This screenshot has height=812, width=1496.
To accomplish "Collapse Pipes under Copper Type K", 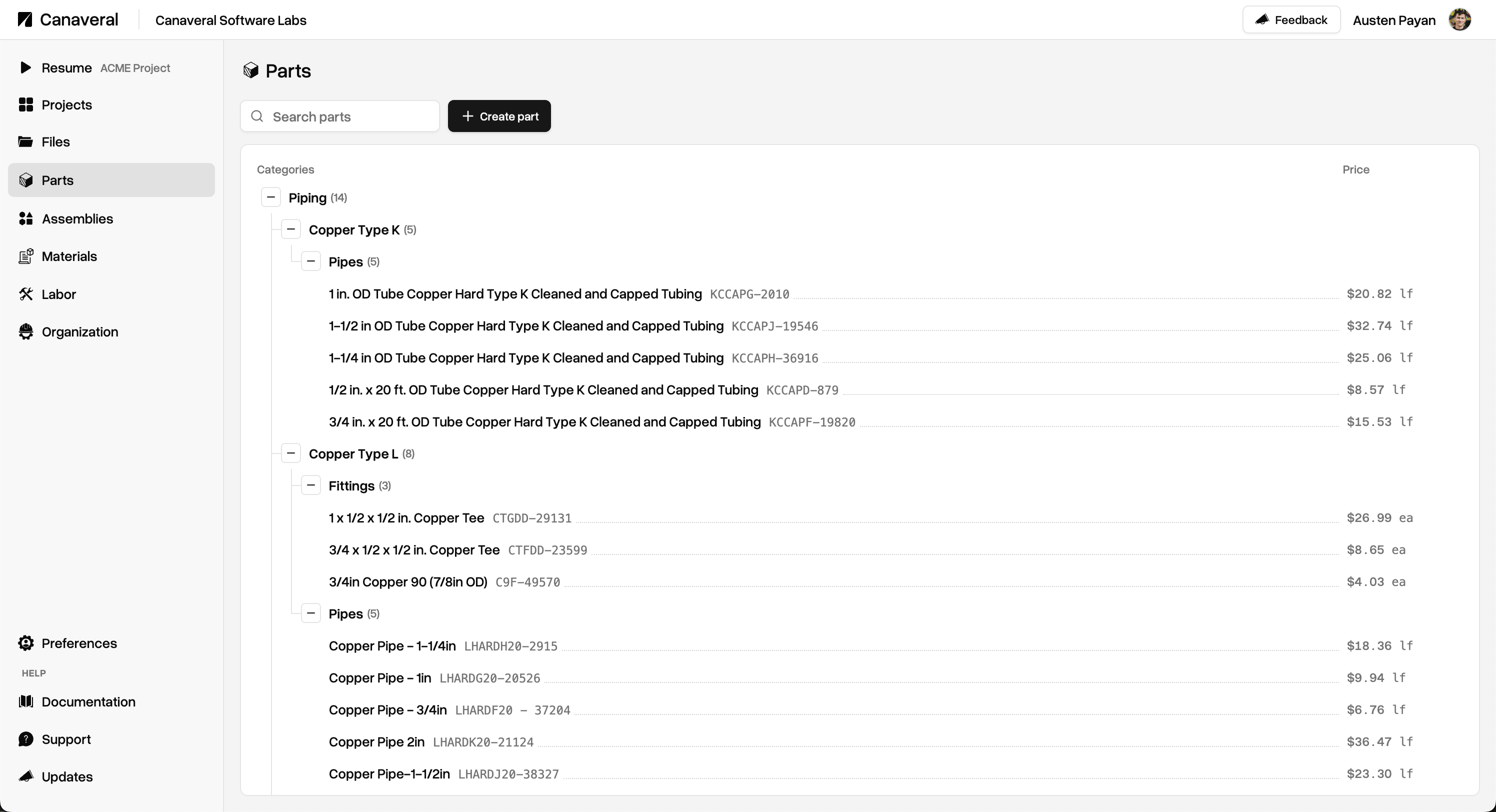I will click(310, 261).
